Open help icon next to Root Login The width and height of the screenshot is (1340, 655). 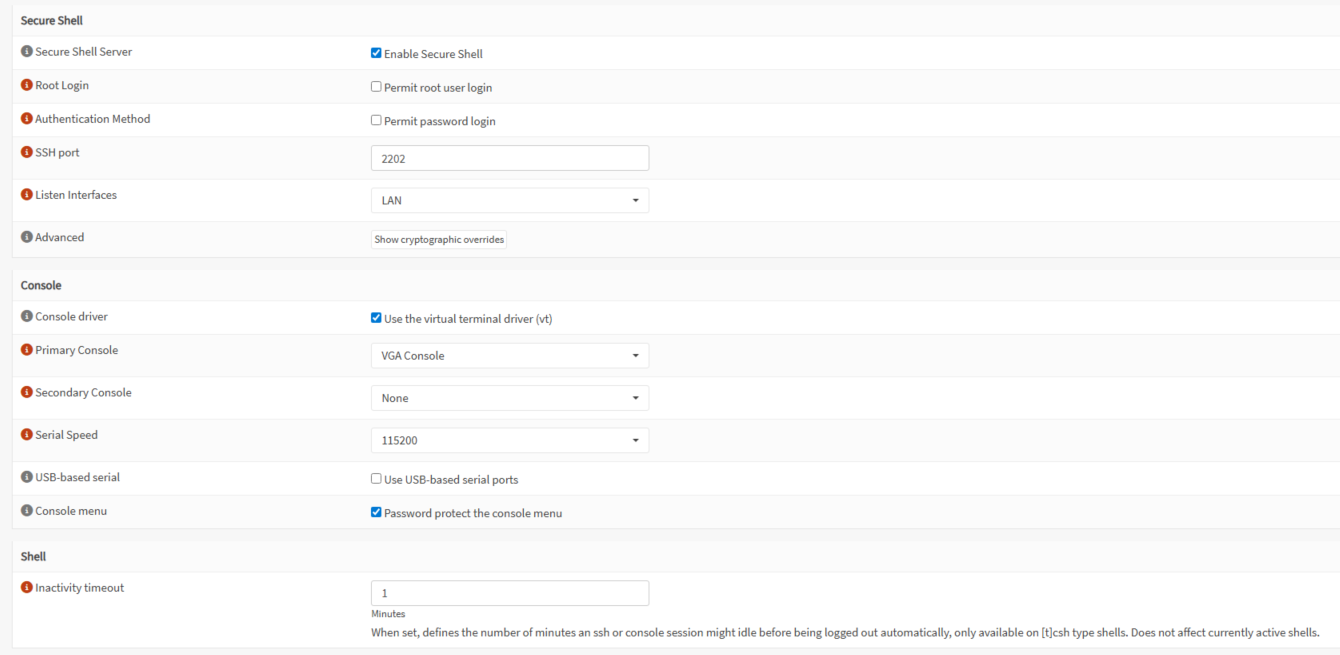pos(26,86)
